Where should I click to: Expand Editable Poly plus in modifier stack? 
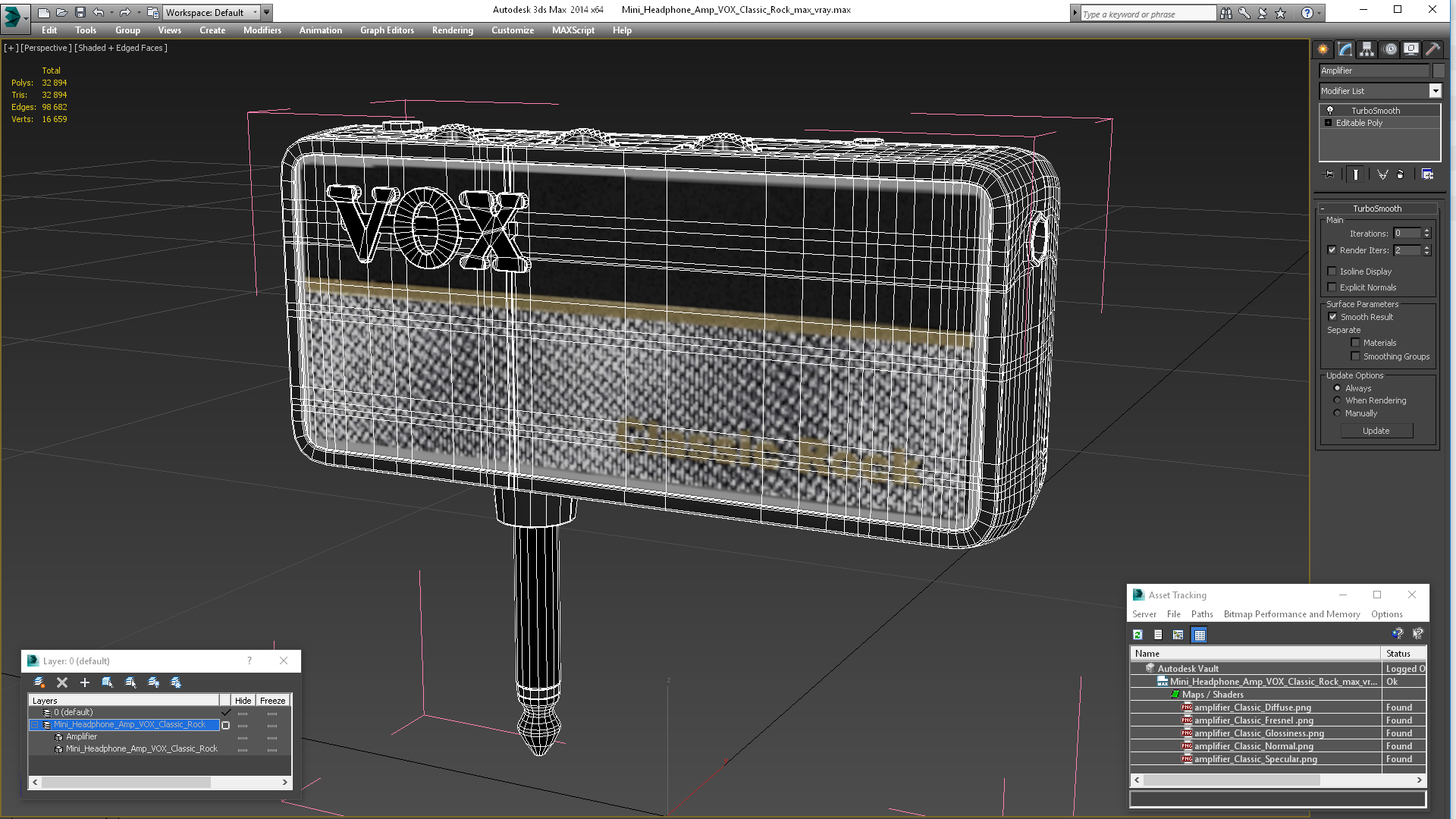1328,123
